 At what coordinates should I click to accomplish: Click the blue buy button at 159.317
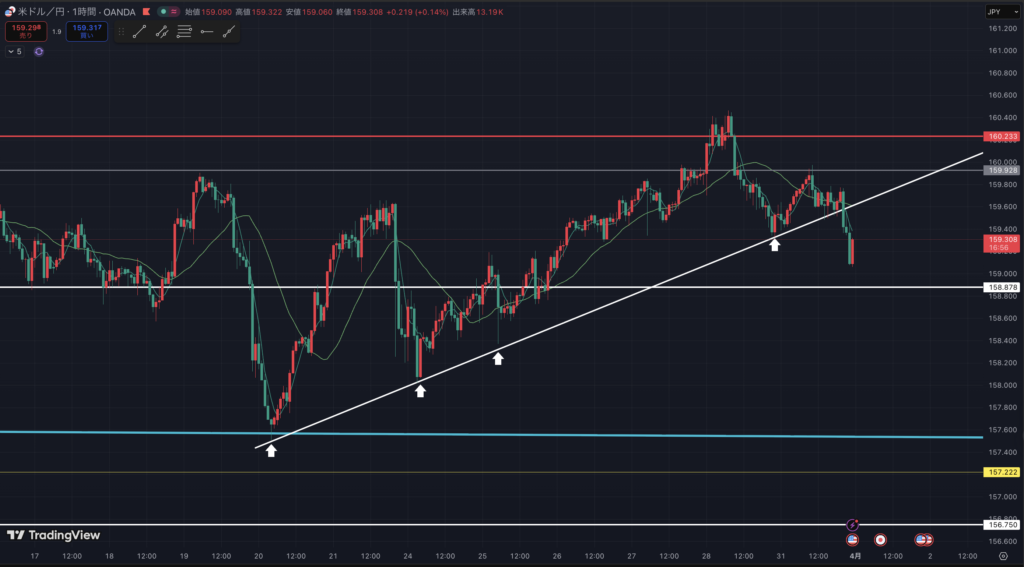coord(87,32)
